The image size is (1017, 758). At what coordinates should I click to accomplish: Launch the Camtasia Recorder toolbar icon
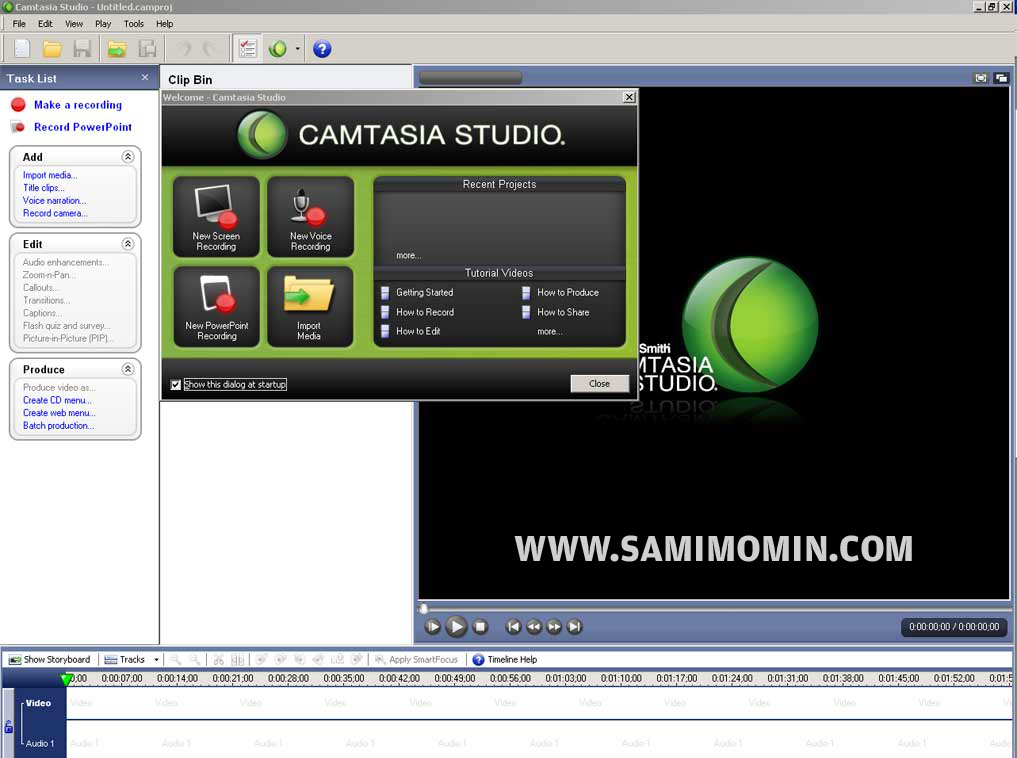point(278,49)
